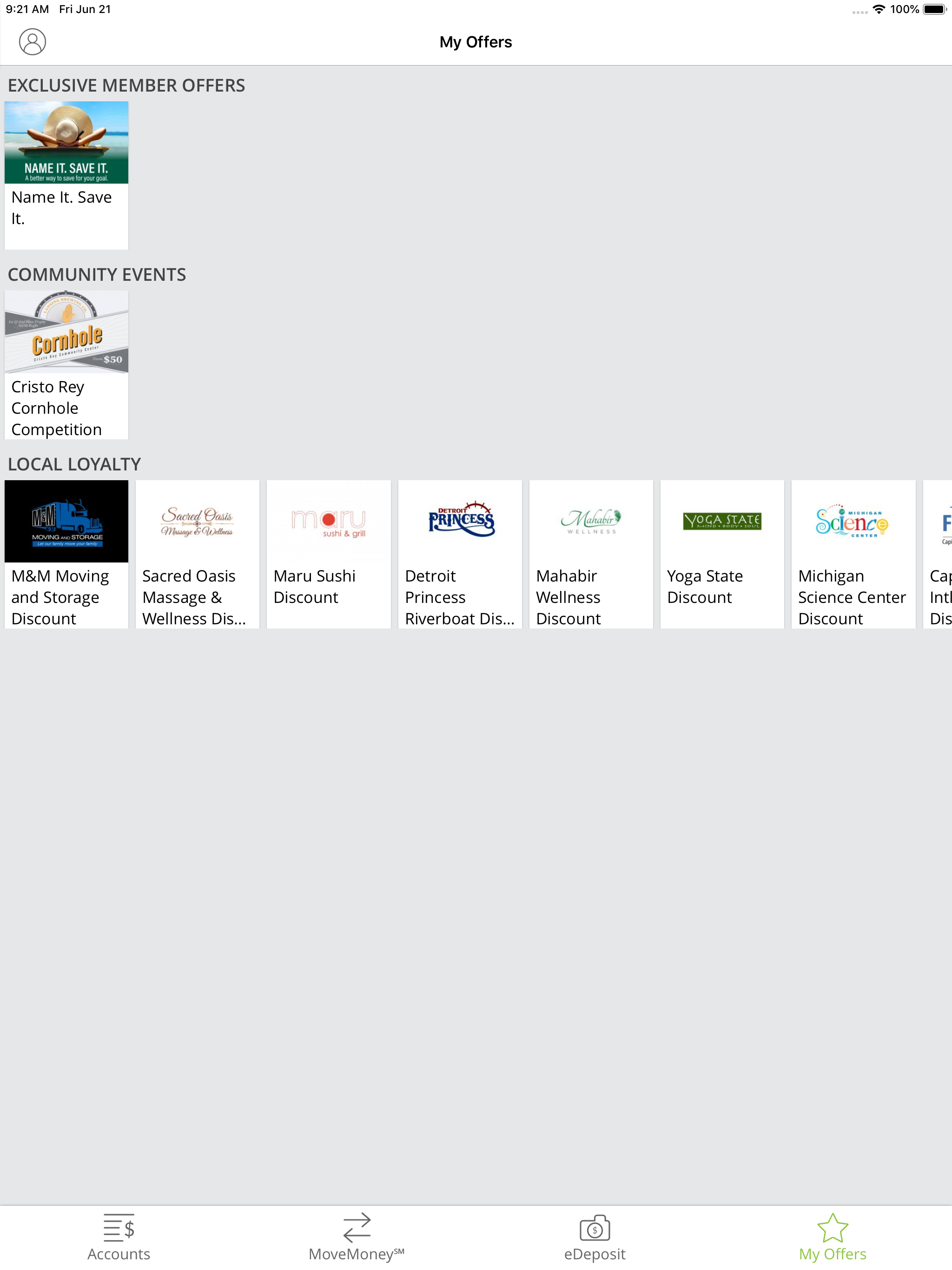Tap the Michigan Science Center logo

(853, 521)
